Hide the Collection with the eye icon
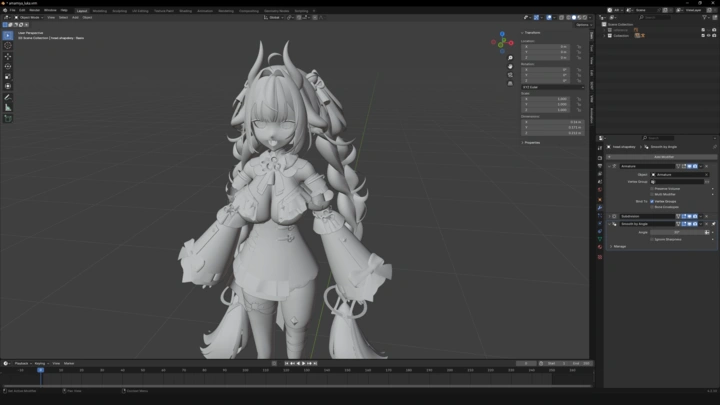720x405 pixels. [x=709, y=35]
